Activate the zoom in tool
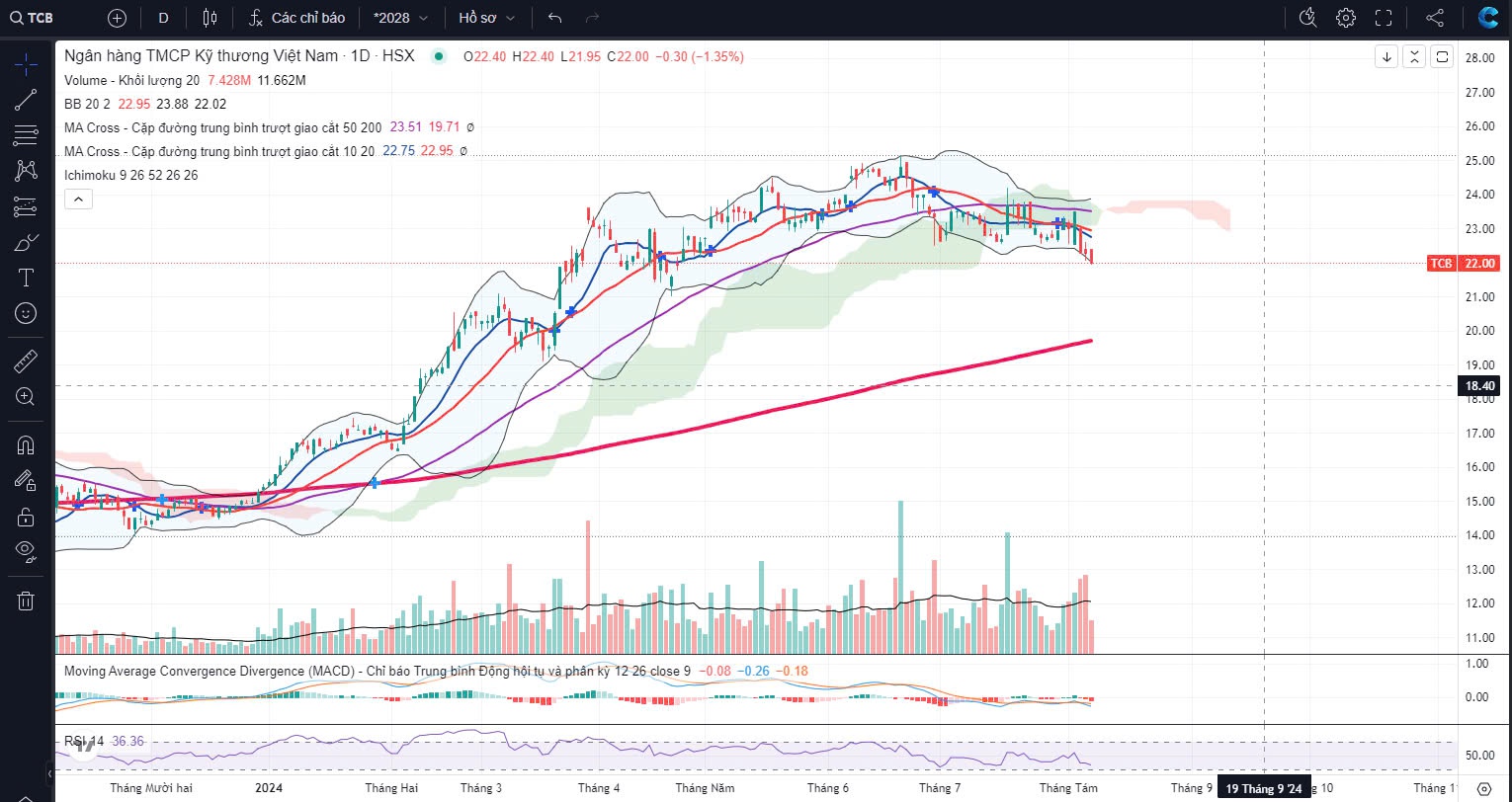Image resolution: width=1512 pixels, height=802 pixels. tap(26, 396)
